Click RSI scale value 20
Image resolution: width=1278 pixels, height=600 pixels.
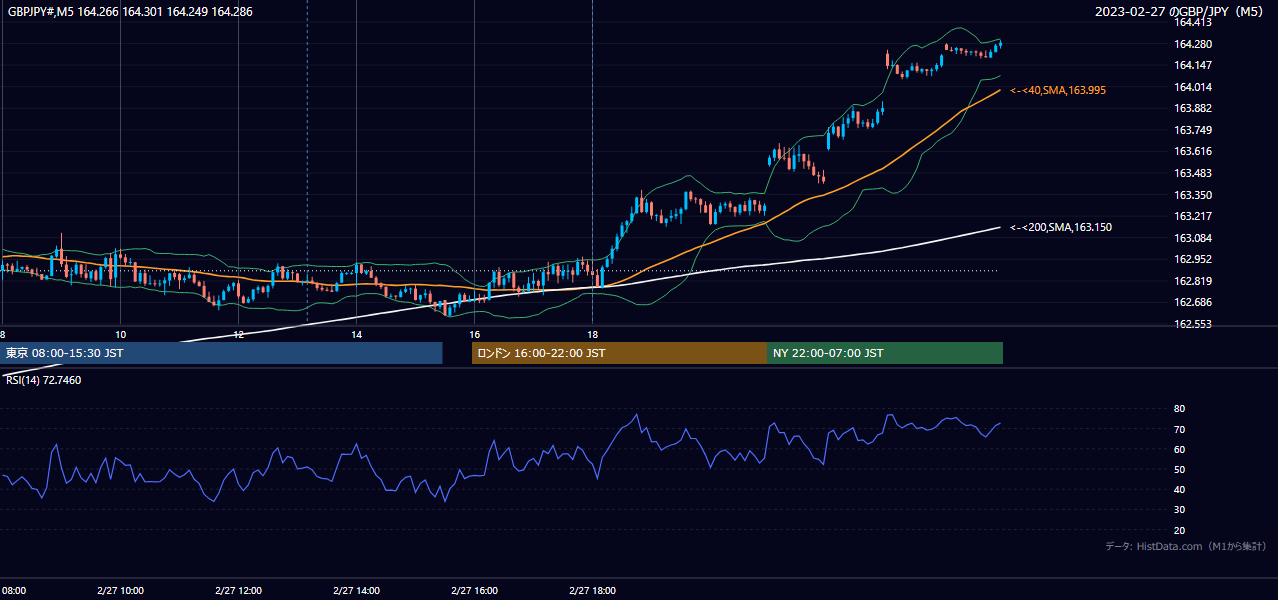click(1179, 530)
